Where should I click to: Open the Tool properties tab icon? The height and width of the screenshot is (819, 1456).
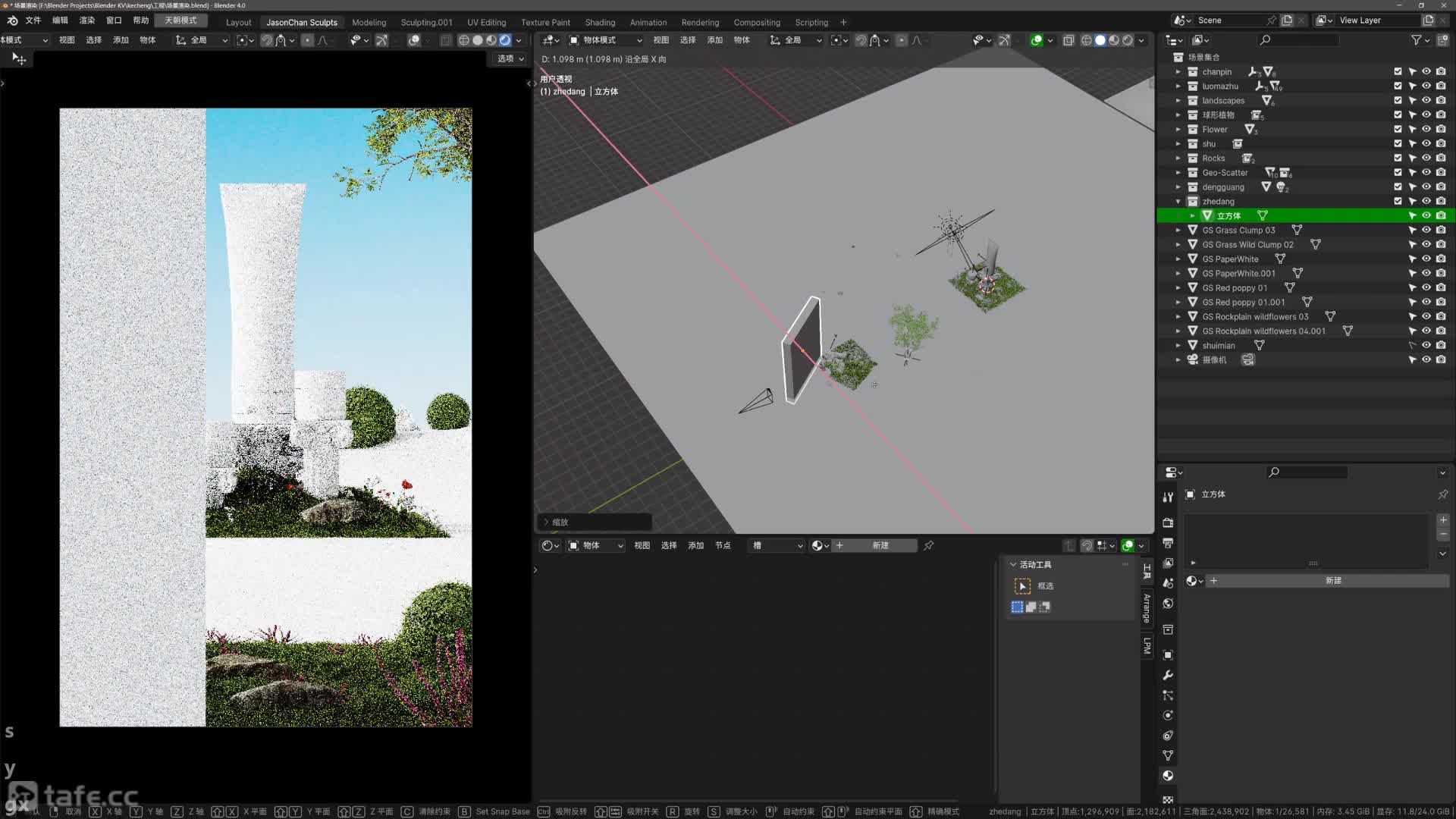click(x=1168, y=497)
